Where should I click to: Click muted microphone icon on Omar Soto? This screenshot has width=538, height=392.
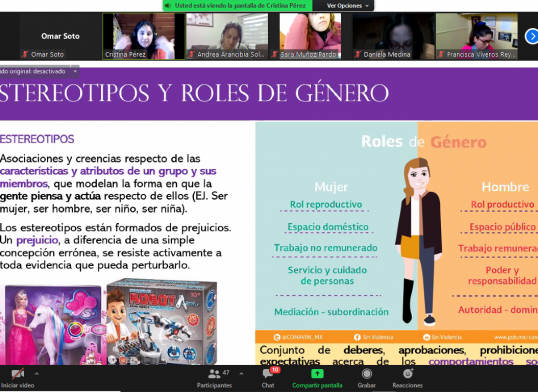click(x=25, y=54)
